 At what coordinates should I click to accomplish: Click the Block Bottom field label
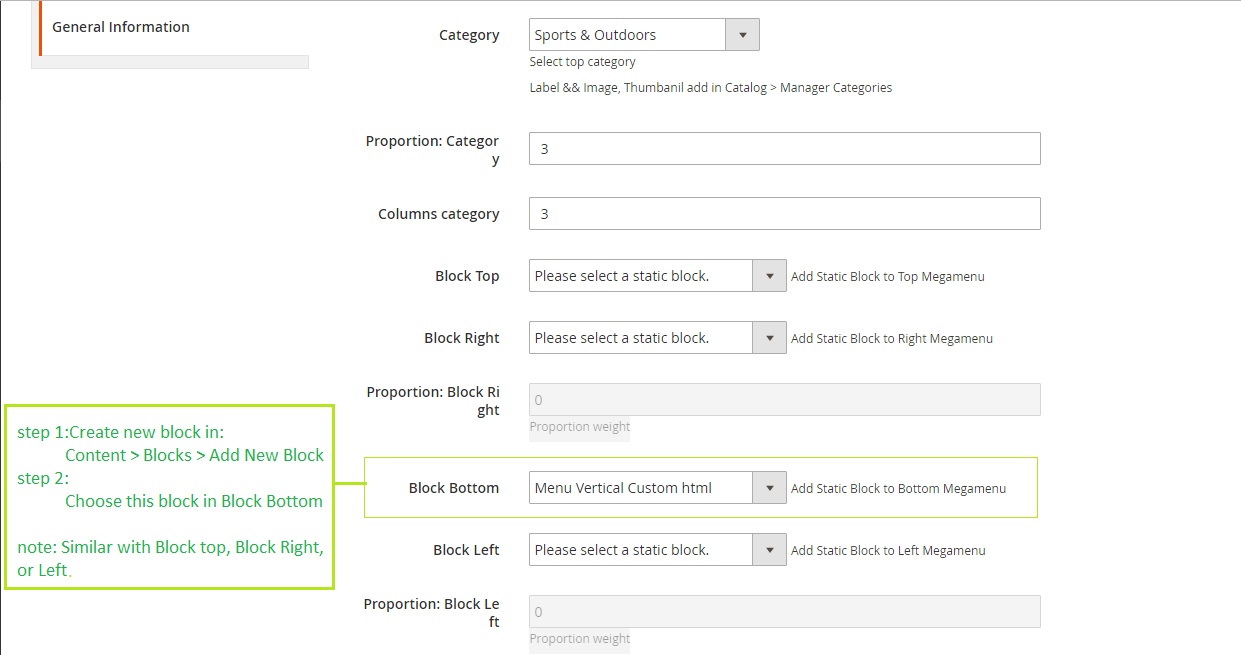click(x=453, y=488)
